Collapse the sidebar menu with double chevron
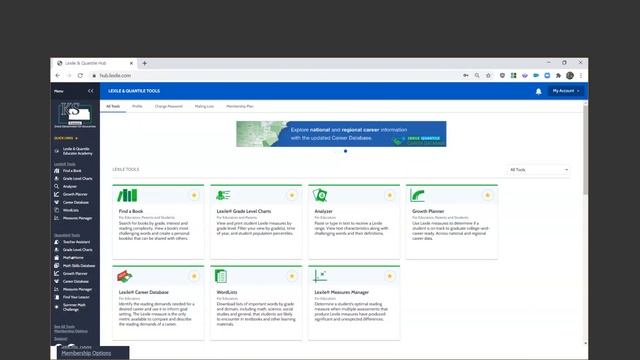Screen dimensions: 640x360 (90, 91)
